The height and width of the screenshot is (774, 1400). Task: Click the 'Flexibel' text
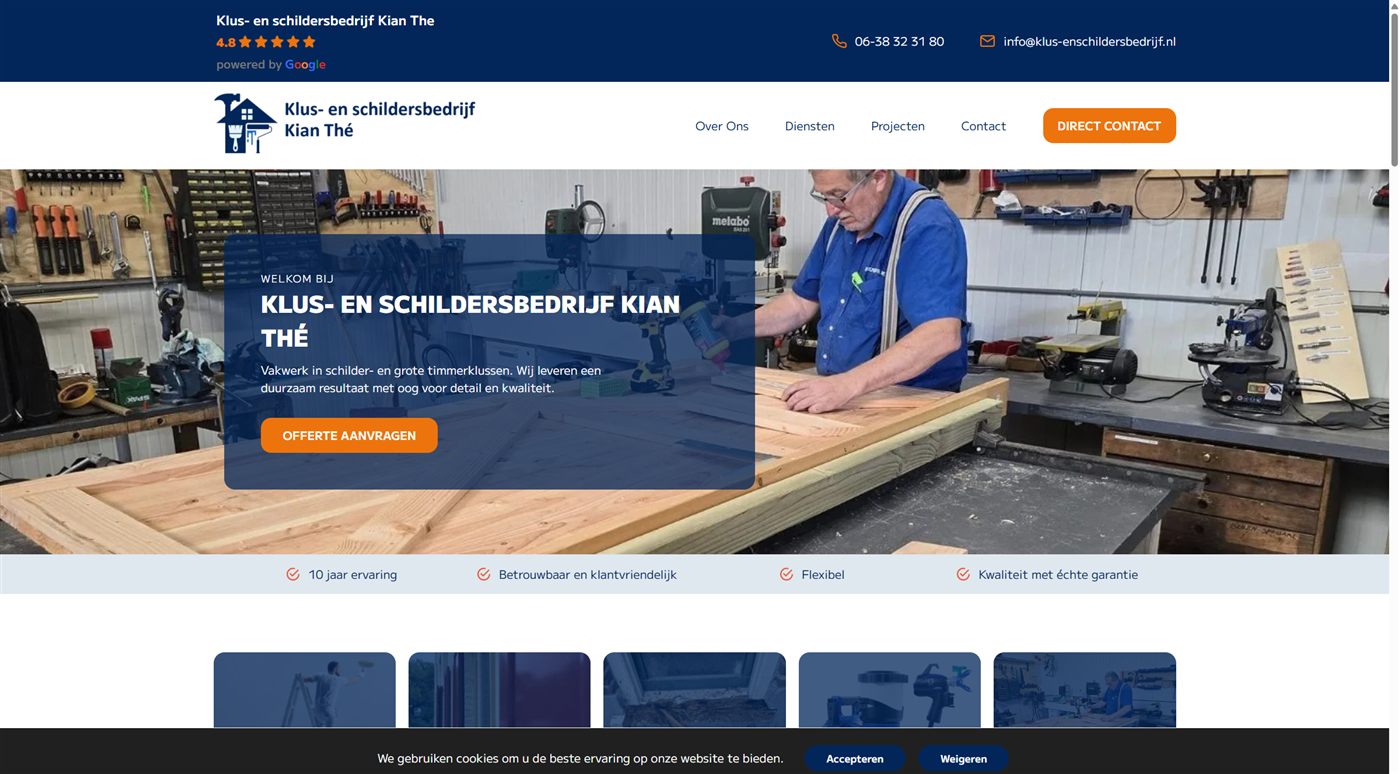click(823, 575)
